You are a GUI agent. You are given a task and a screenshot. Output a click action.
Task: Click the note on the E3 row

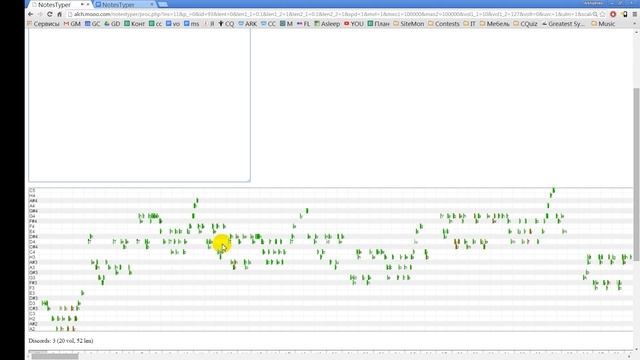[82, 293]
